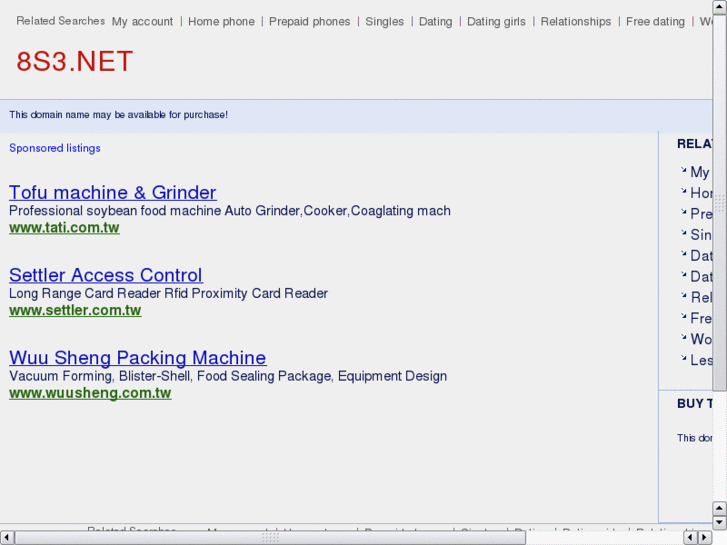Click the vertical scrollbar thumb

720,203
